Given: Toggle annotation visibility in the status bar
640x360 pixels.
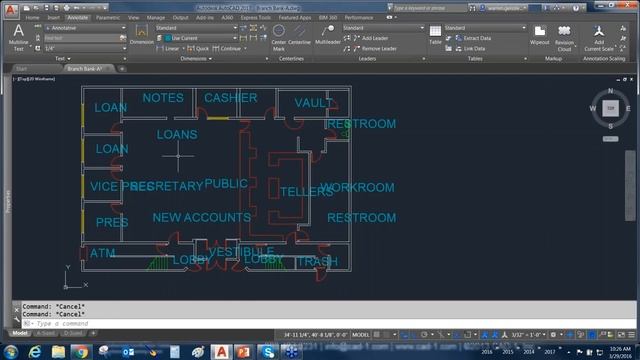Looking at the screenshot, I should point(484,335).
